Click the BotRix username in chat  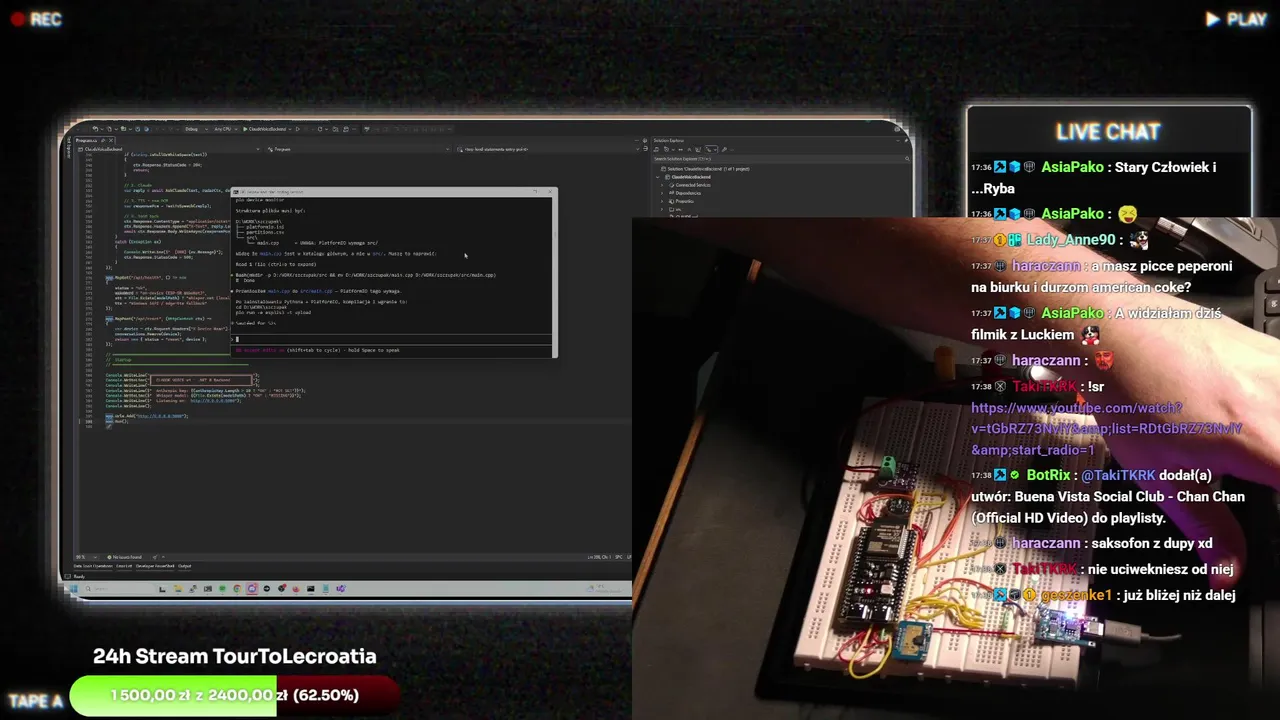(1049, 475)
